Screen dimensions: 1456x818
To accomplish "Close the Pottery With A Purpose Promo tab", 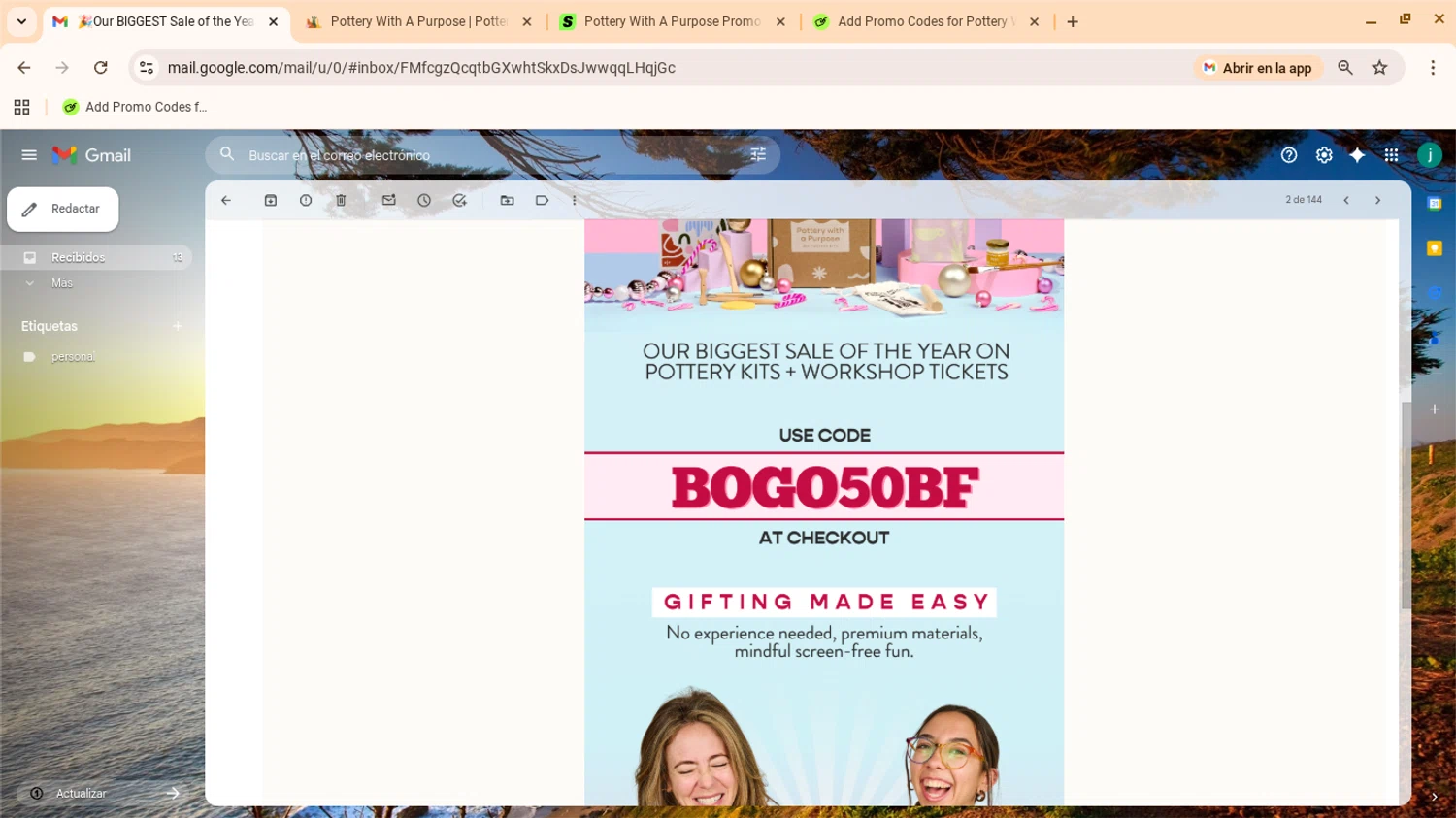I will tap(780, 21).
